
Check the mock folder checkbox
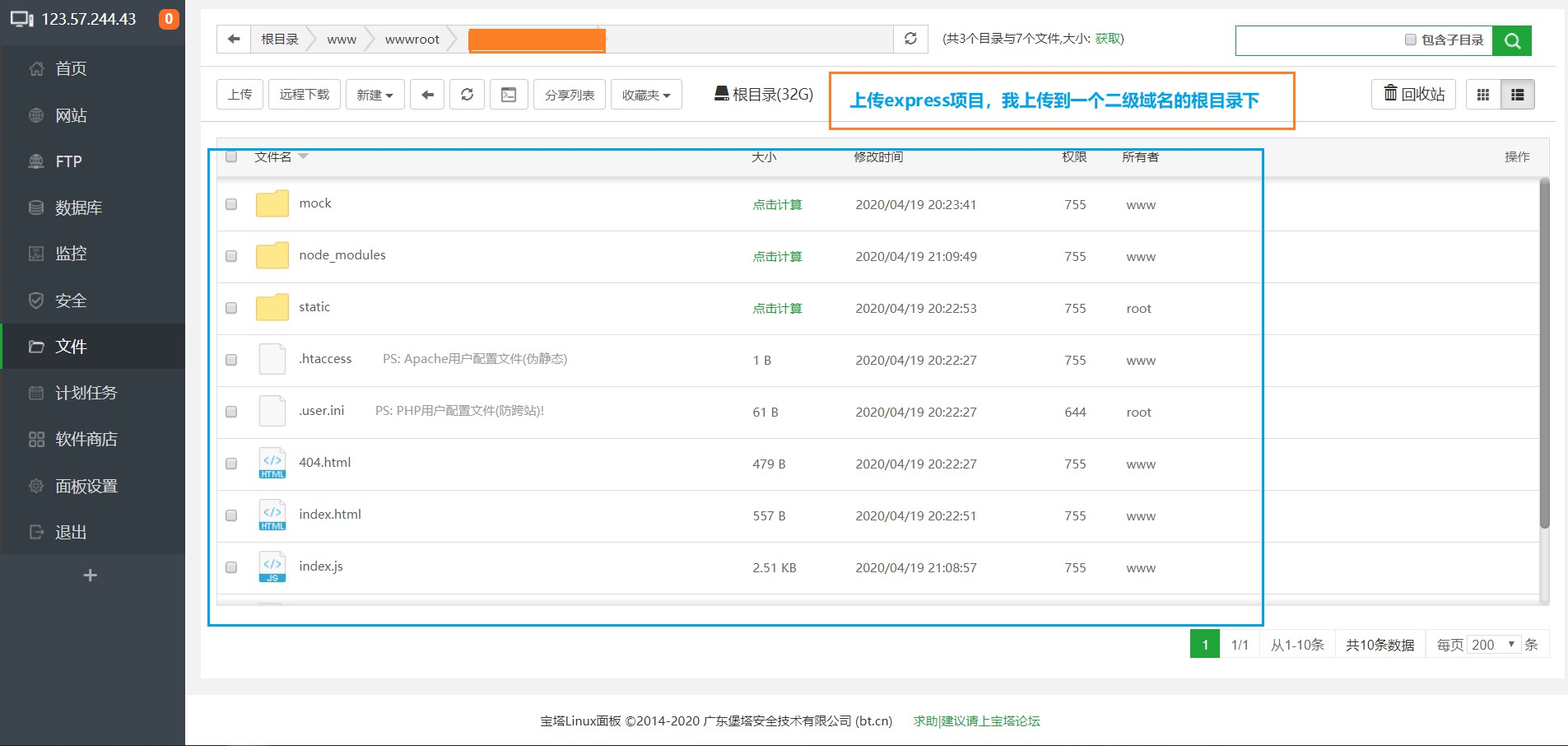[x=231, y=204]
